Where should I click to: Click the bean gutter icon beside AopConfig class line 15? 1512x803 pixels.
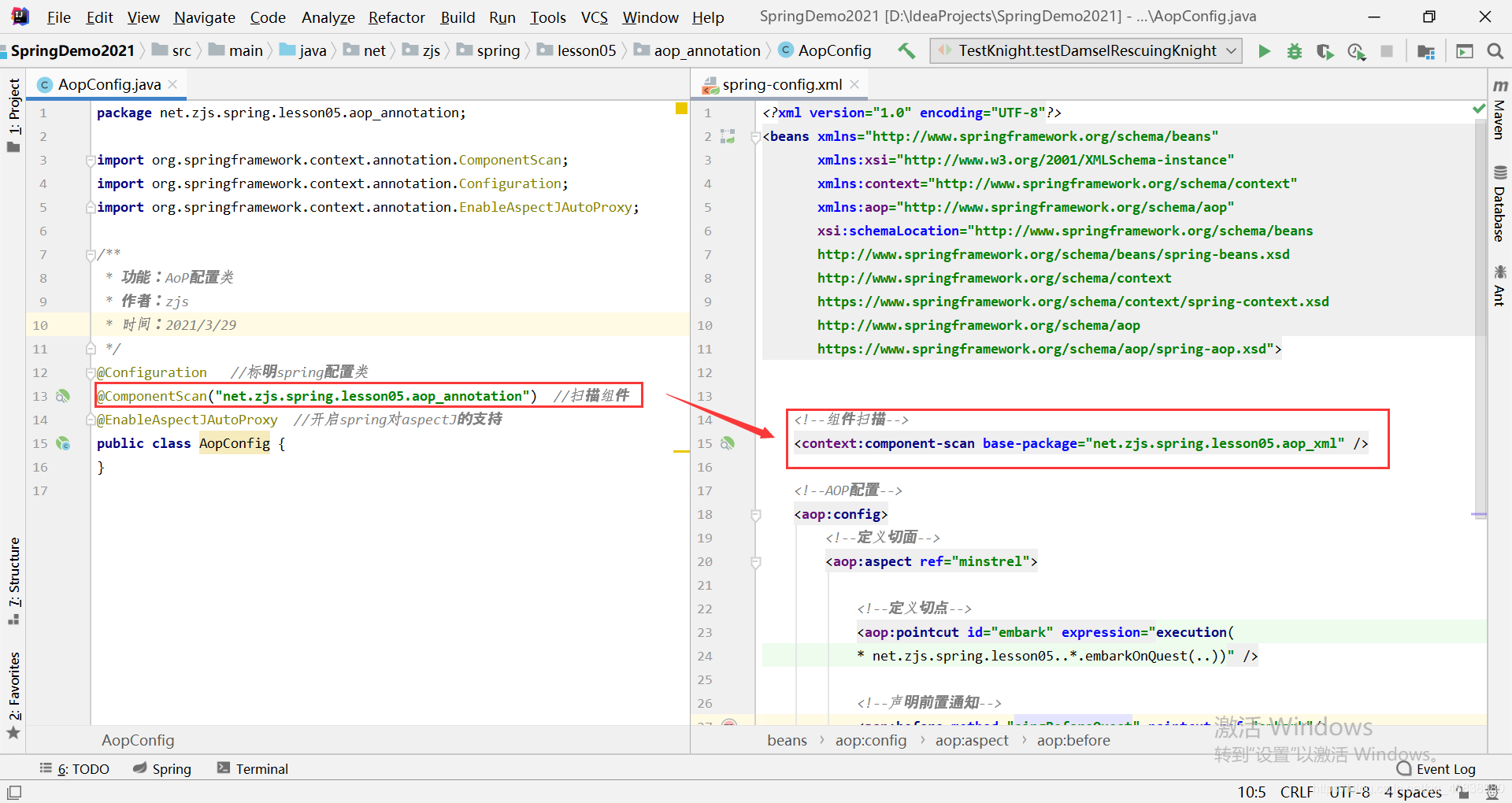(x=63, y=443)
